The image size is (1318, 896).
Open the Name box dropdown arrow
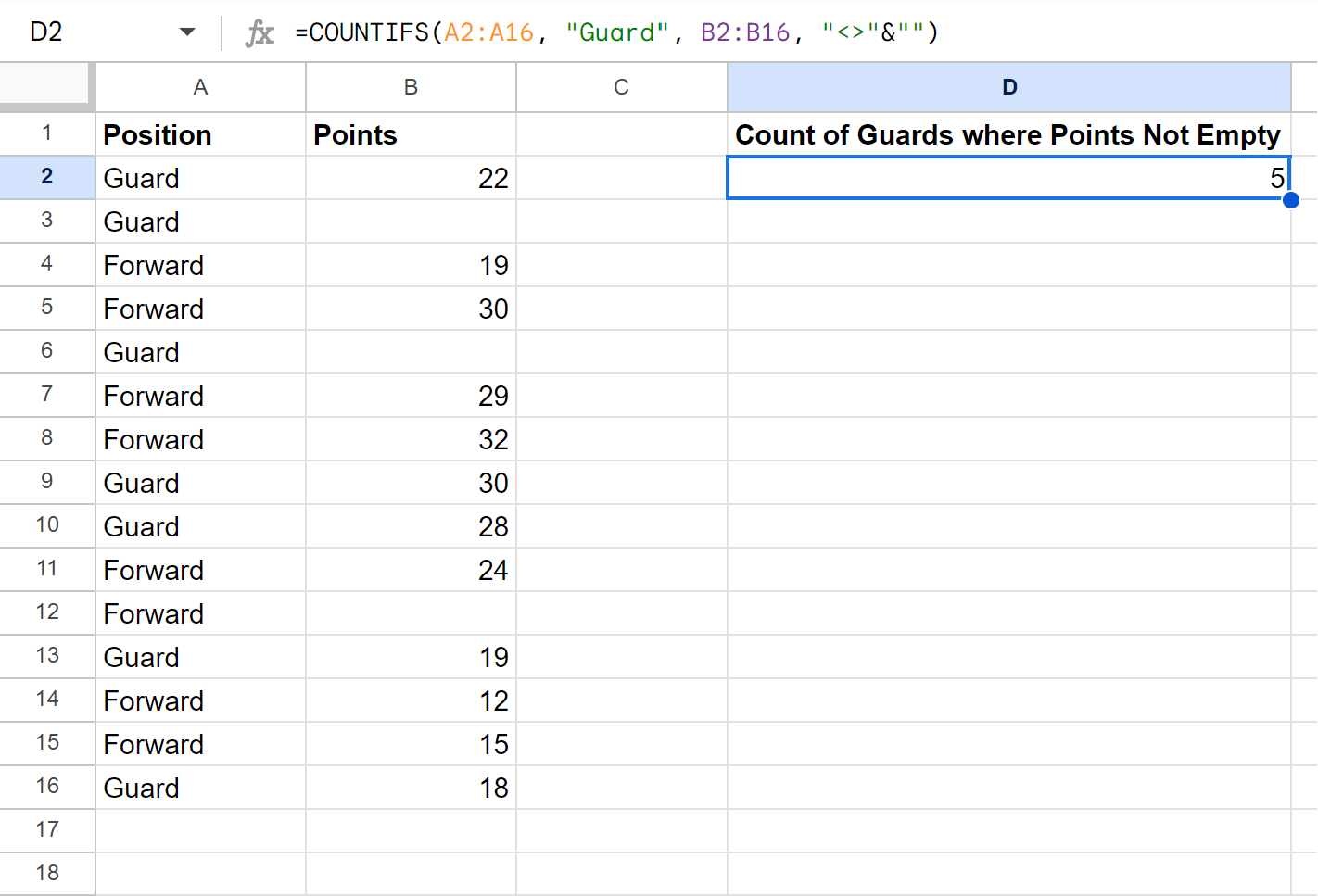click(187, 32)
